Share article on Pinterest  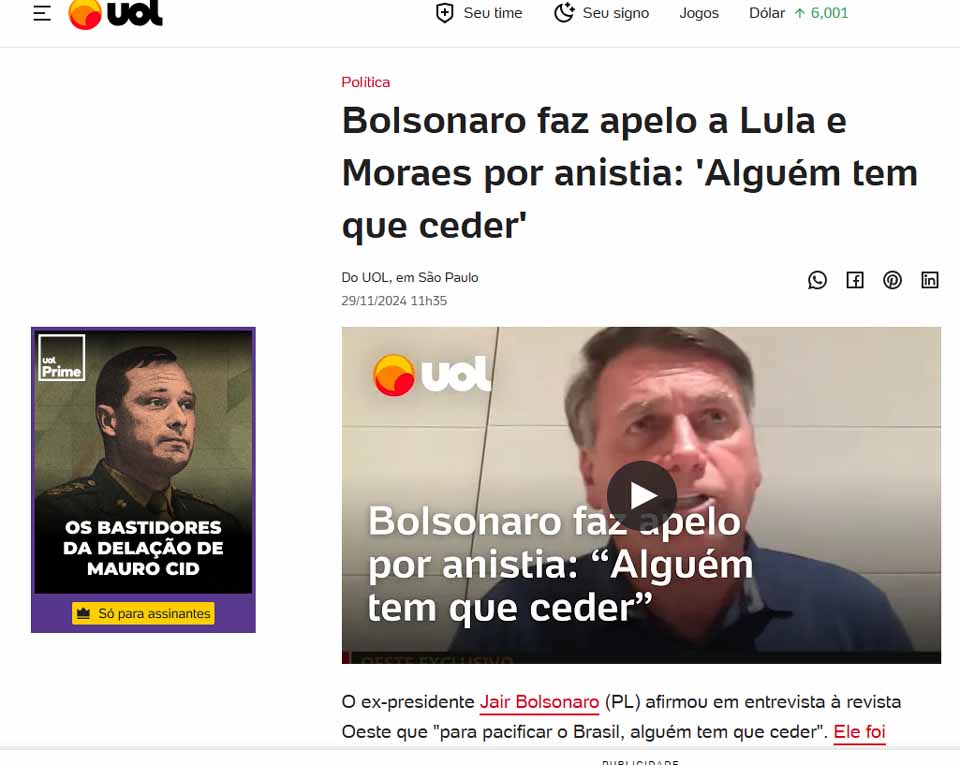(x=892, y=280)
